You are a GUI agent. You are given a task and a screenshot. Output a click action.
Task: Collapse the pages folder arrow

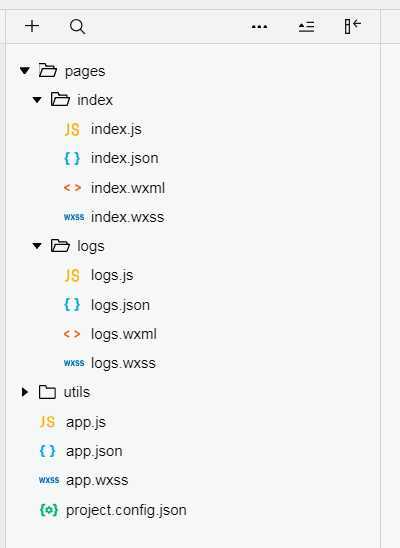click(x=24, y=71)
